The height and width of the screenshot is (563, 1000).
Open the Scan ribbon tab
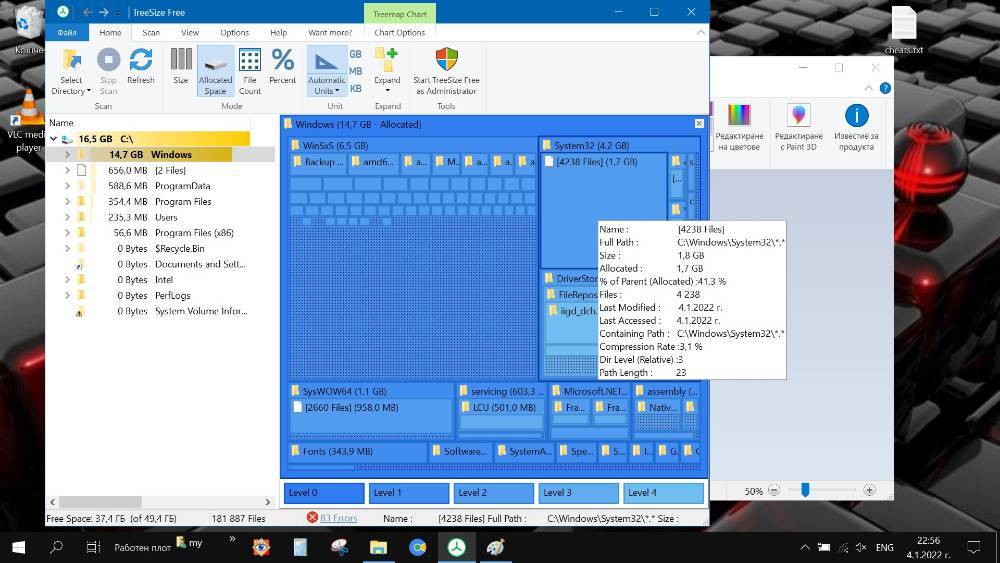coord(151,33)
